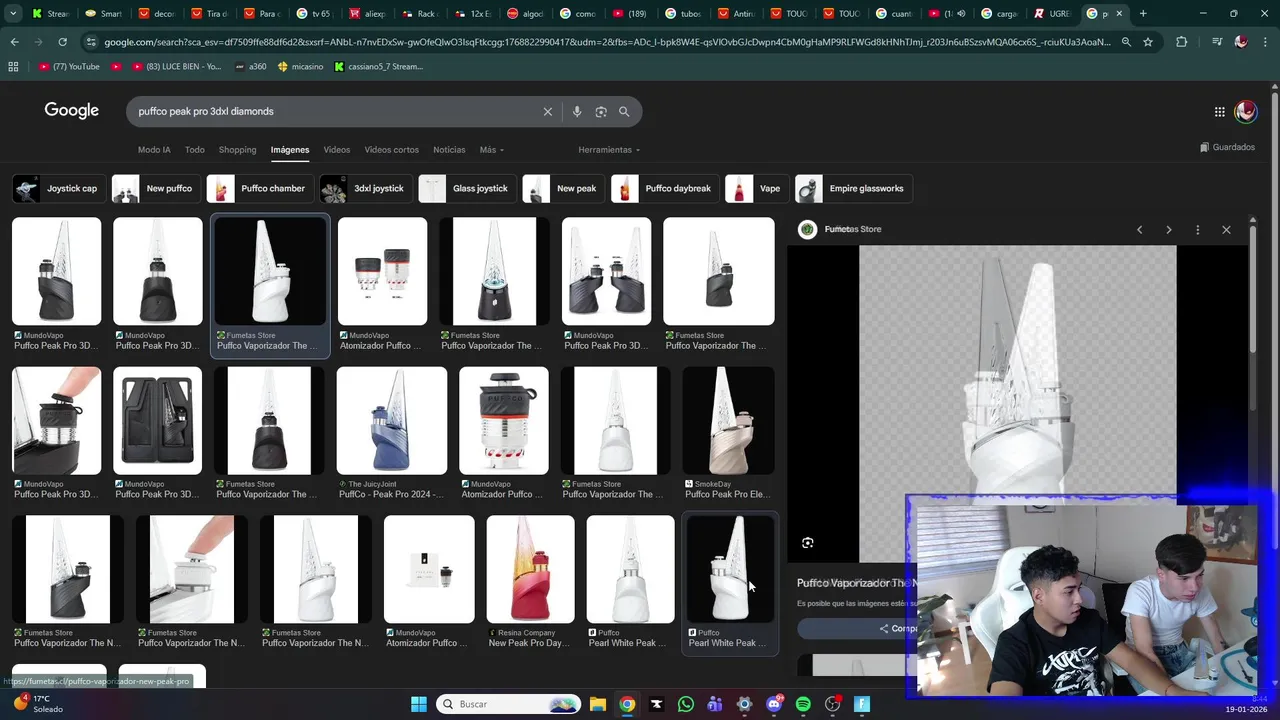Click the Compartir share button in preview
The image size is (1280, 720).
(898, 629)
